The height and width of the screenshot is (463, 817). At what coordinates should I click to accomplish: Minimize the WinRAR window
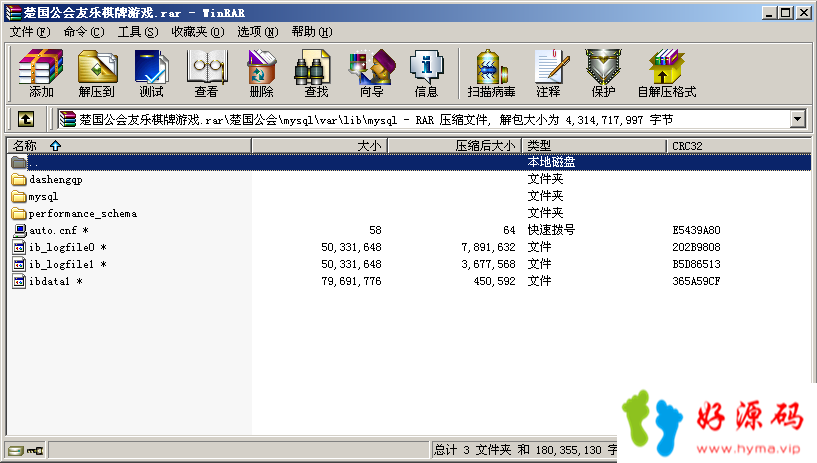pyautogui.click(x=769, y=12)
